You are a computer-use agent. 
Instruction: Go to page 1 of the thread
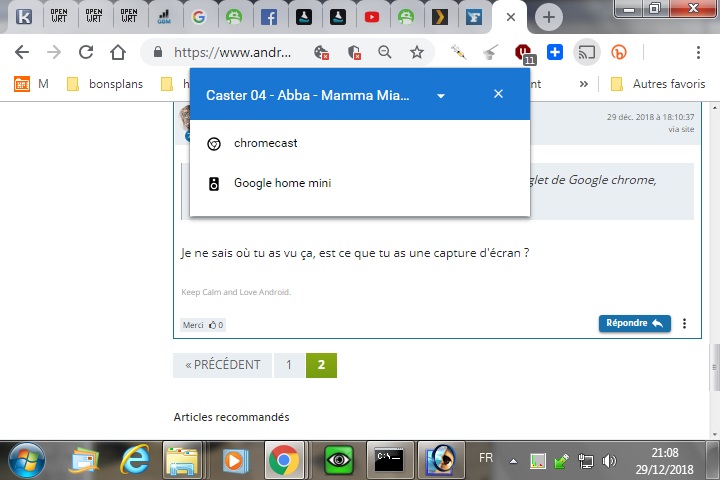coord(289,365)
